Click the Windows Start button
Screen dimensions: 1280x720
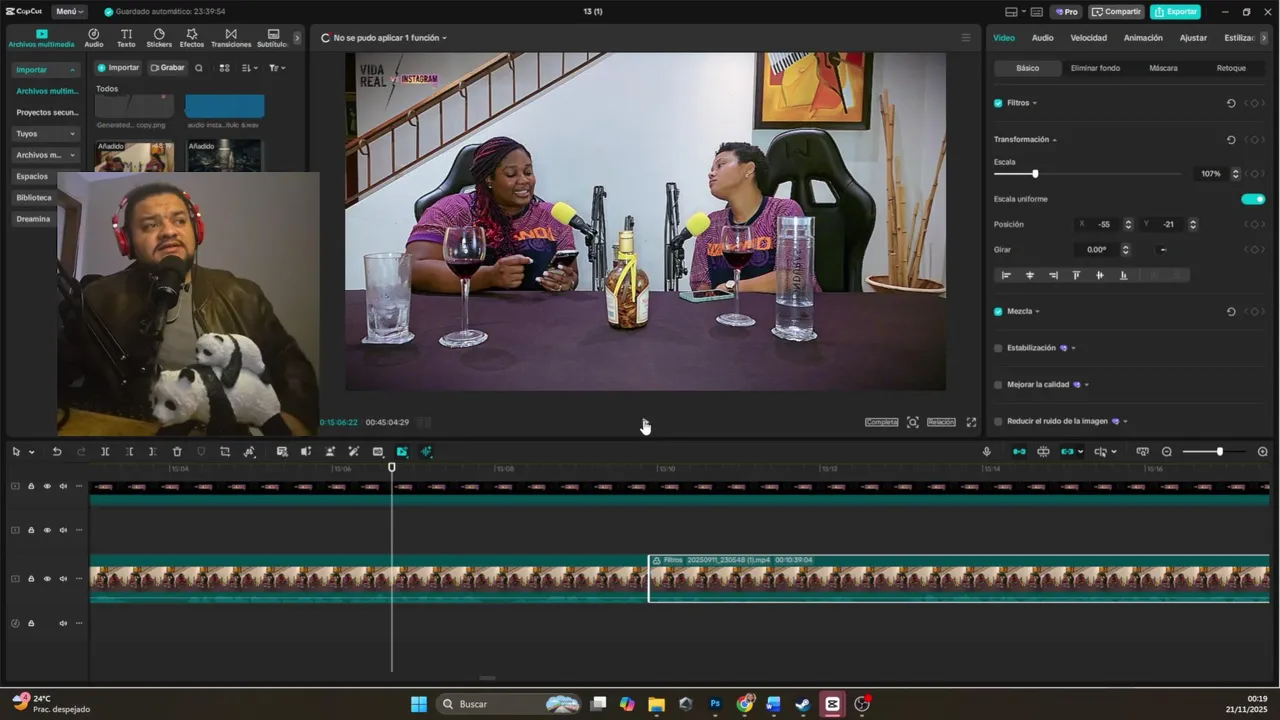419,704
